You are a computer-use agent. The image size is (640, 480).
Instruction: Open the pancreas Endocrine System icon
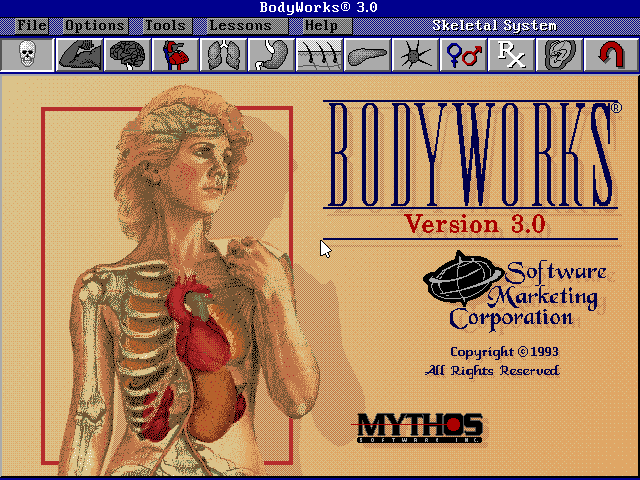(x=367, y=55)
